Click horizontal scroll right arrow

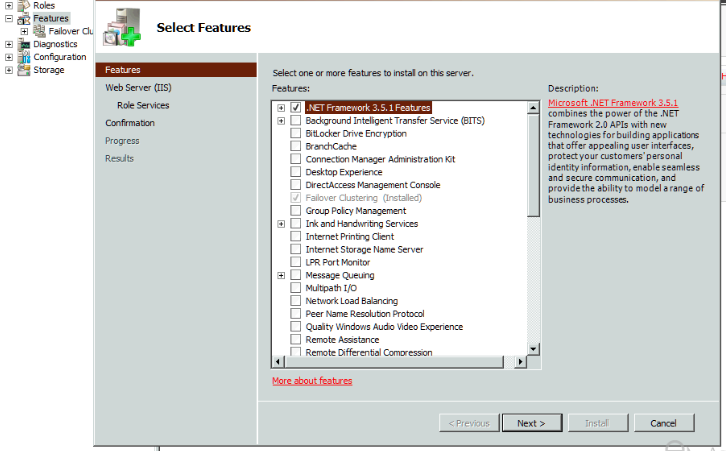[x=520, y=362]
